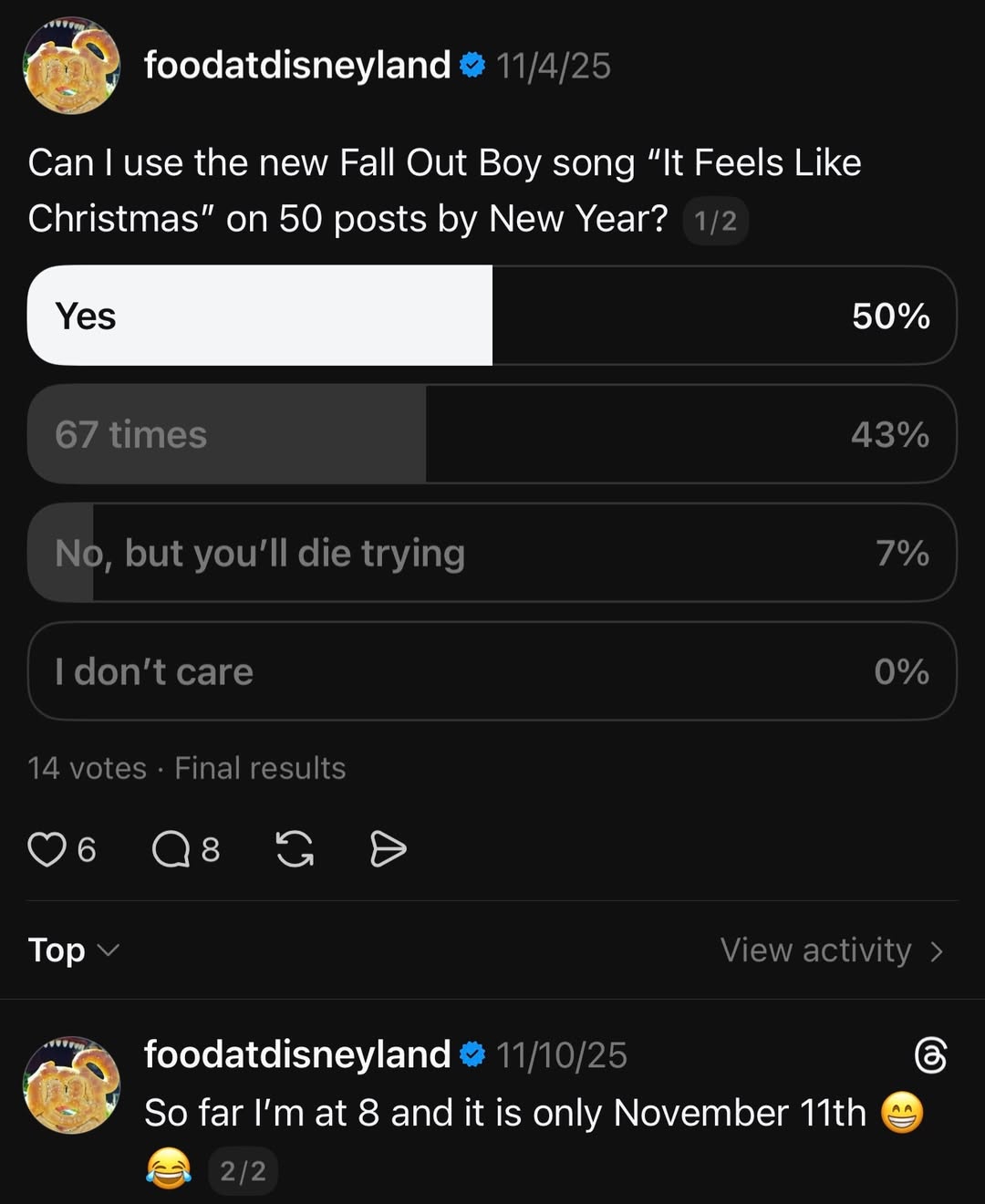Screen dimensions: 985x1204
Task: Open the reply's pretzel profile avatar
Action: click(71, 1085)
